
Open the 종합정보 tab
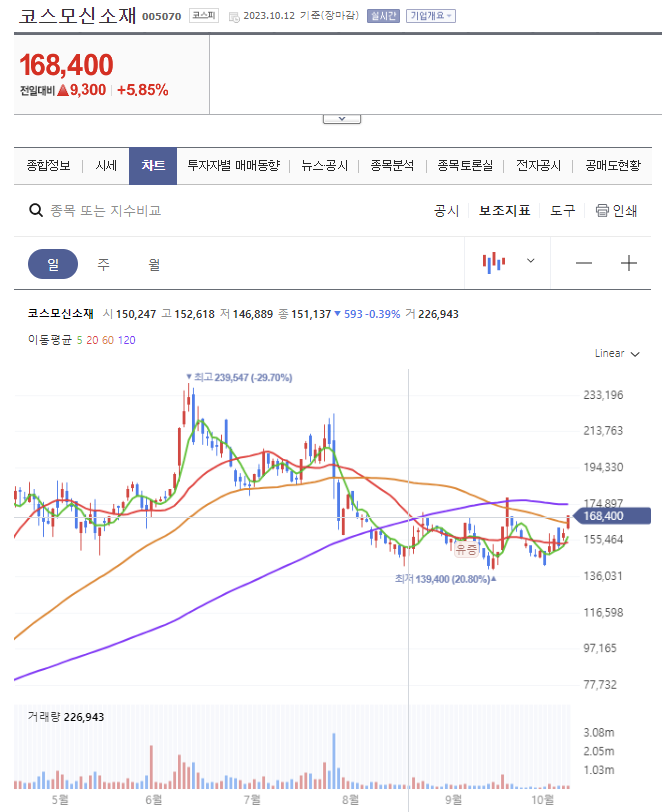[48, 166]
